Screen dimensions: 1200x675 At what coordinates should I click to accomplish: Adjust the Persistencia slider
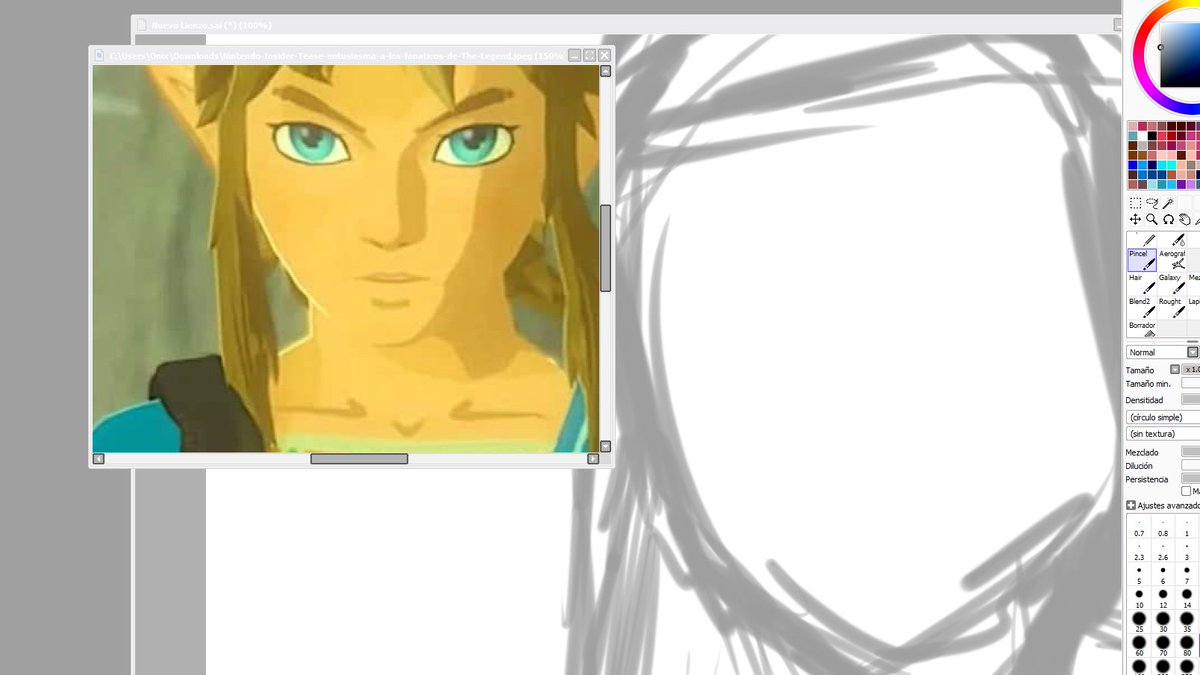pos(1191,479)
